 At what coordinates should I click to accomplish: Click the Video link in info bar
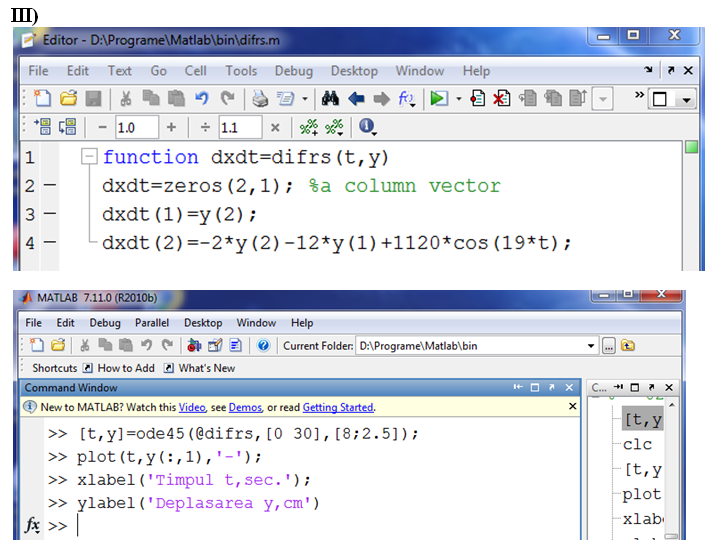click(x=192, y=407)
